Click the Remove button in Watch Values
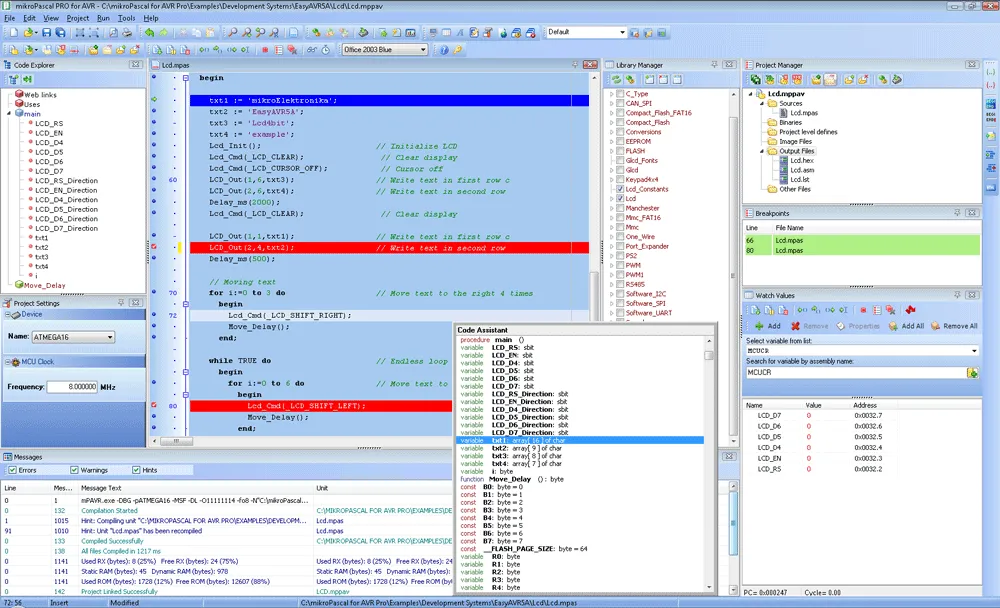Image resolution: width=1000 pixels, height=608 pixels. [x=810, y=326]
